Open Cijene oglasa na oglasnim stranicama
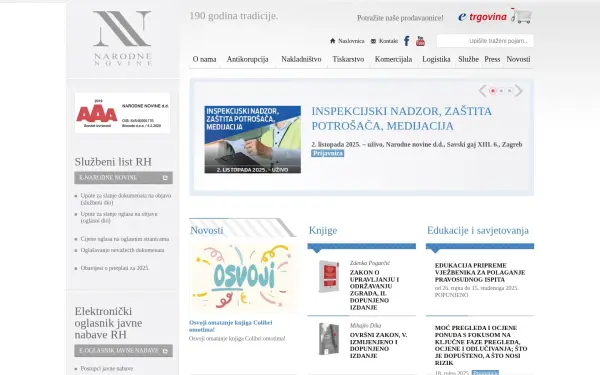This screenshot has width=600, height=375. tap(125, 239)
